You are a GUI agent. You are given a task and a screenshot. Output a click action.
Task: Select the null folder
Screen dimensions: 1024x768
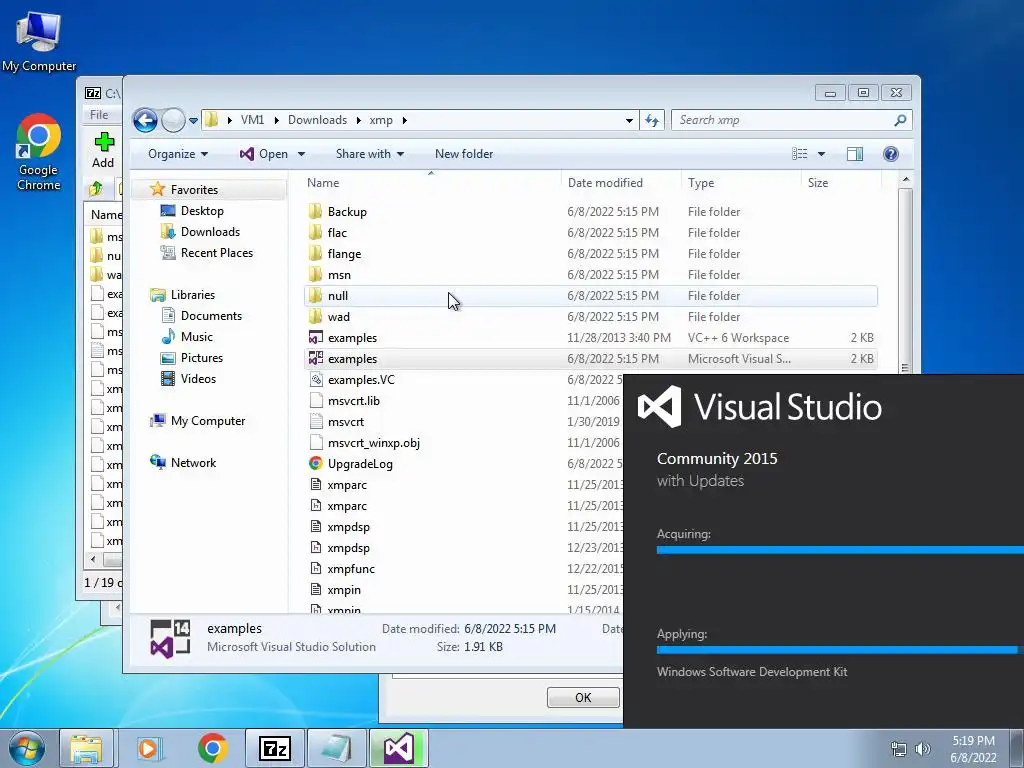point(590,296)
